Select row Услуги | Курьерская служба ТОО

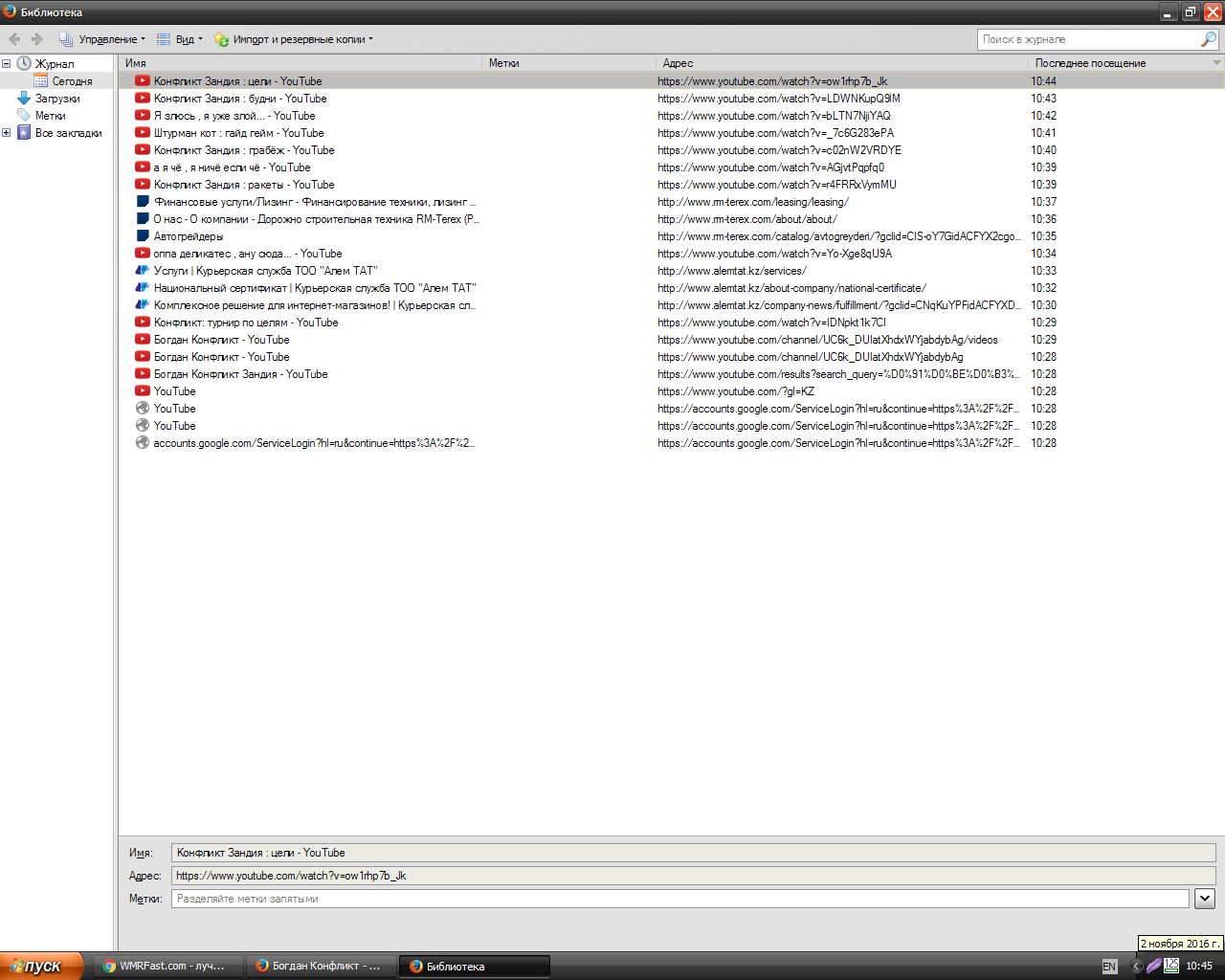click(x=672, y=271)
